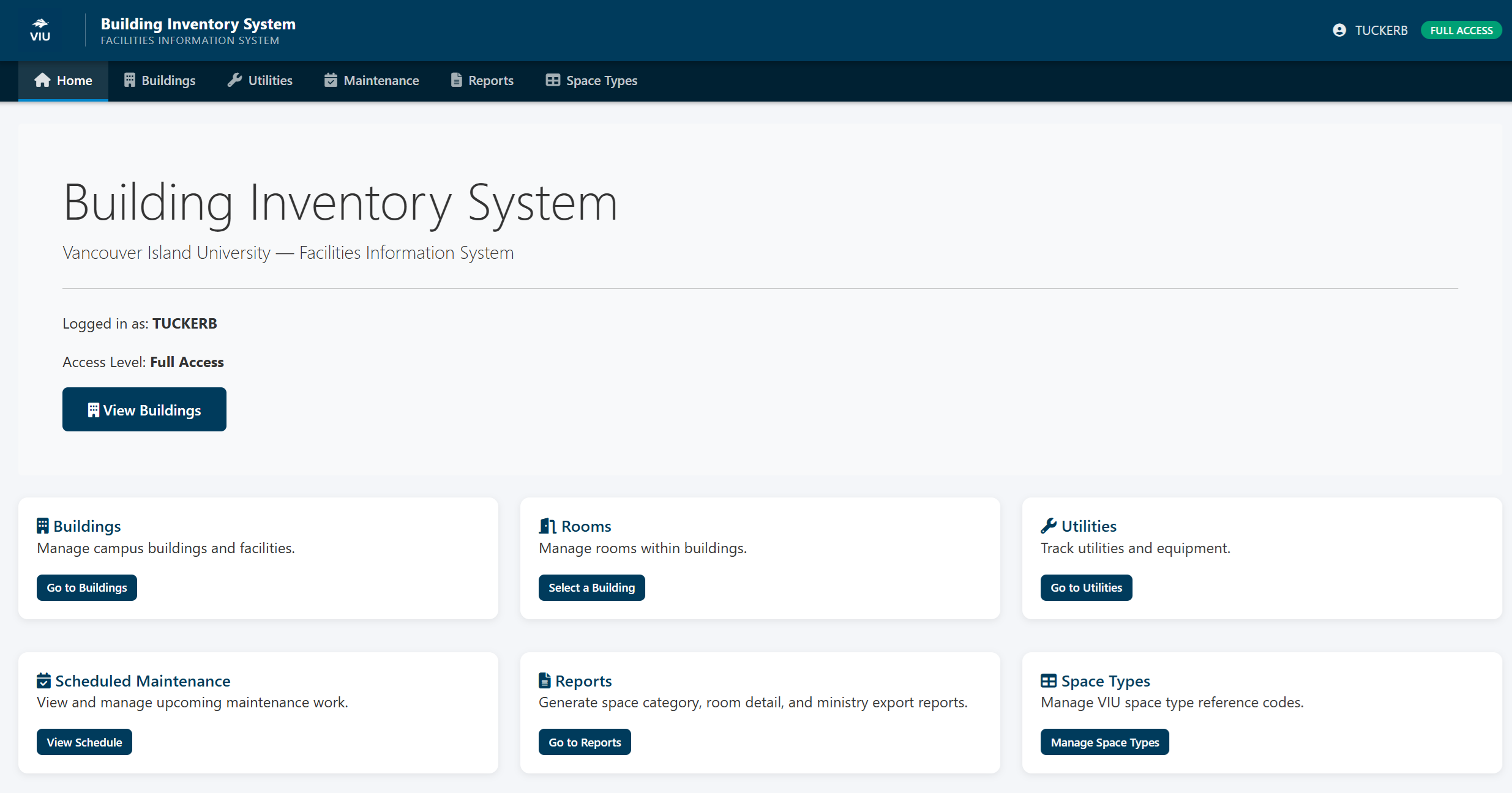The width and height of the screenshot is (1512, 793).
Task: Click the user profile icon beside TUCKERB
Action: 1341,30
